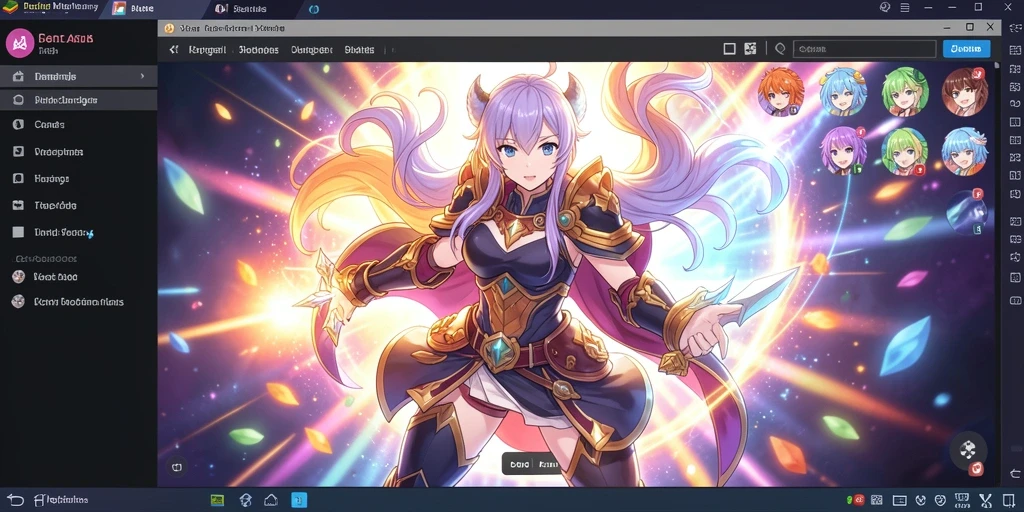The width and height of the screenshot is (1024, 512).
Task: Click the vertical scrollbar handle of the game window
Action: [997, 66]
